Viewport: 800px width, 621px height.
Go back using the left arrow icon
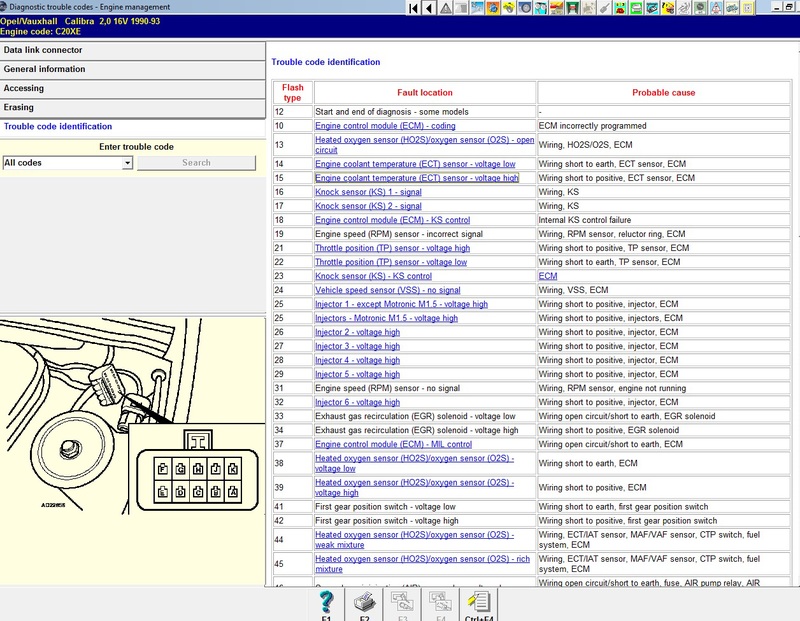tap(429, 8)
